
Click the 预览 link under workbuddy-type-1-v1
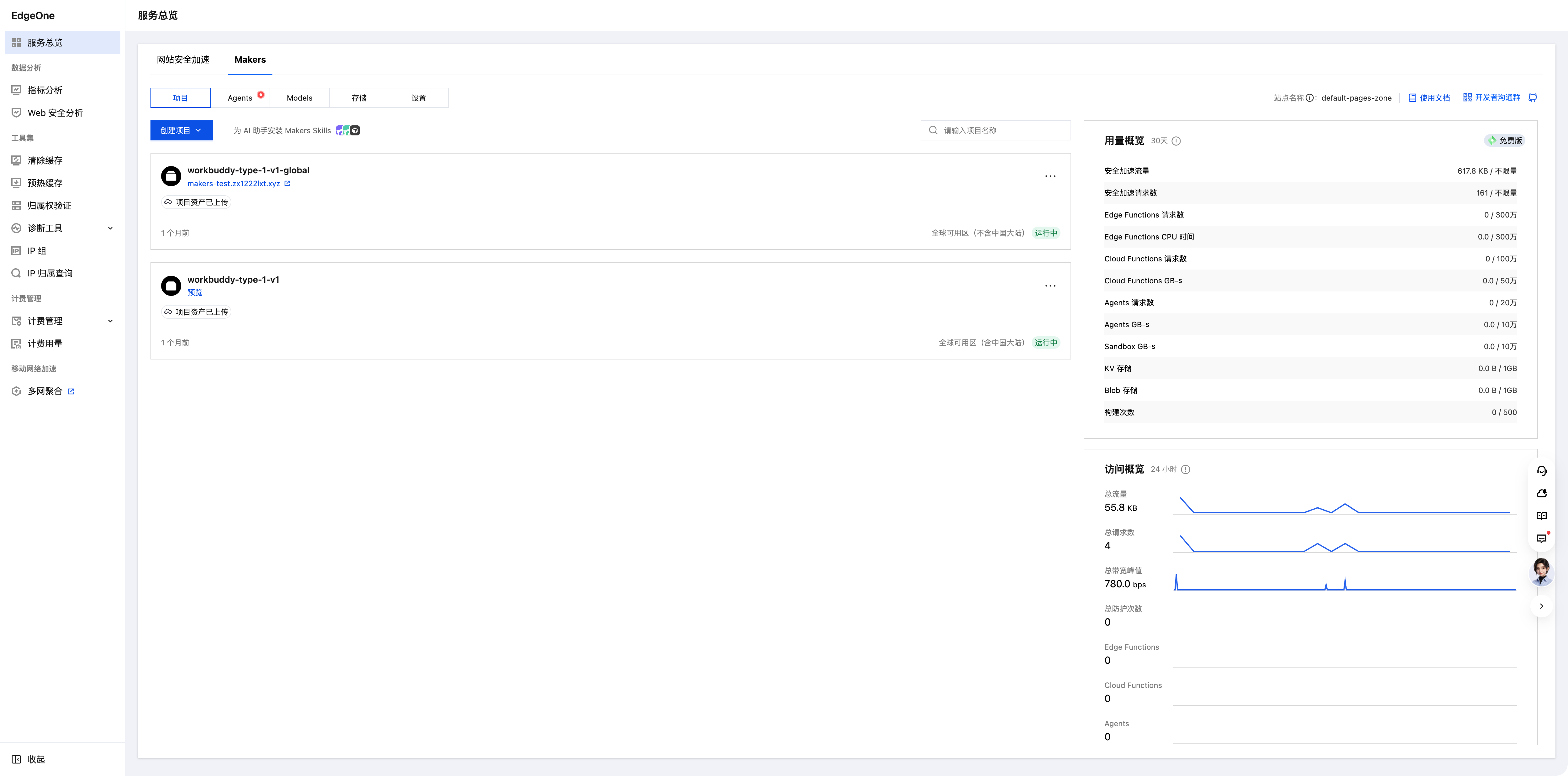tap(195, 293)
